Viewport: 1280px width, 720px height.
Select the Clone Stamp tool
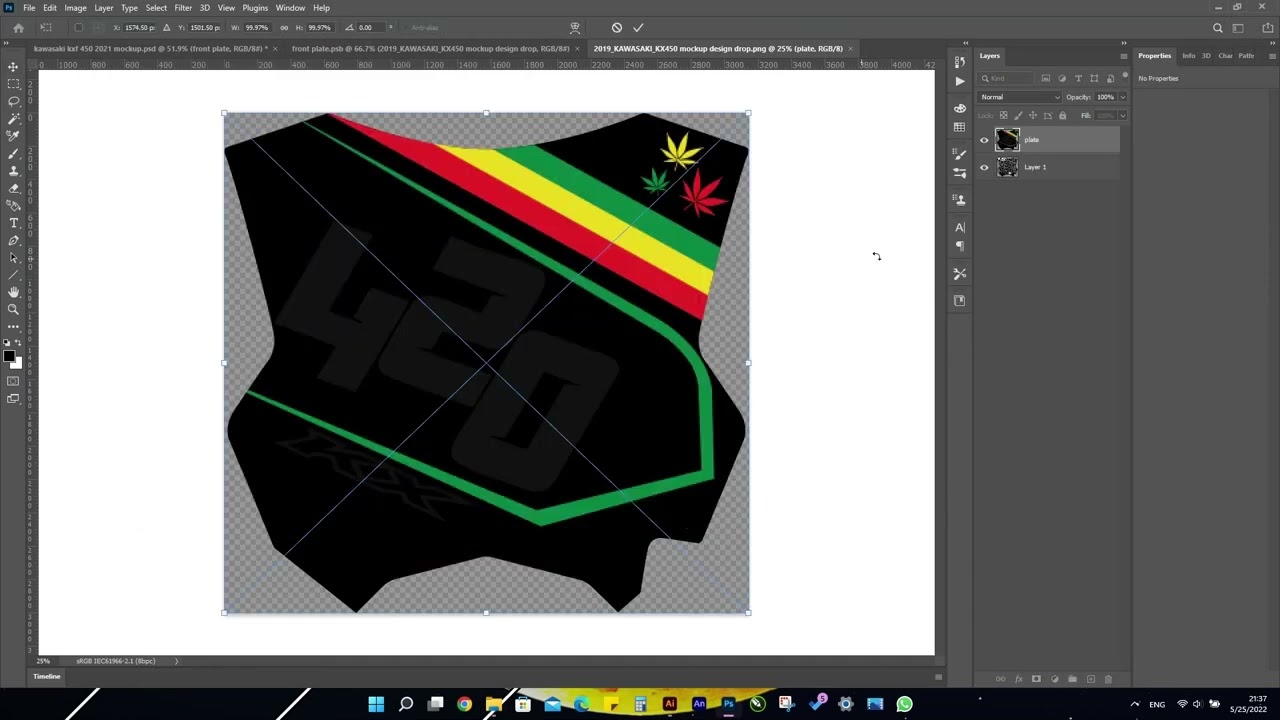tap(14, 171)
